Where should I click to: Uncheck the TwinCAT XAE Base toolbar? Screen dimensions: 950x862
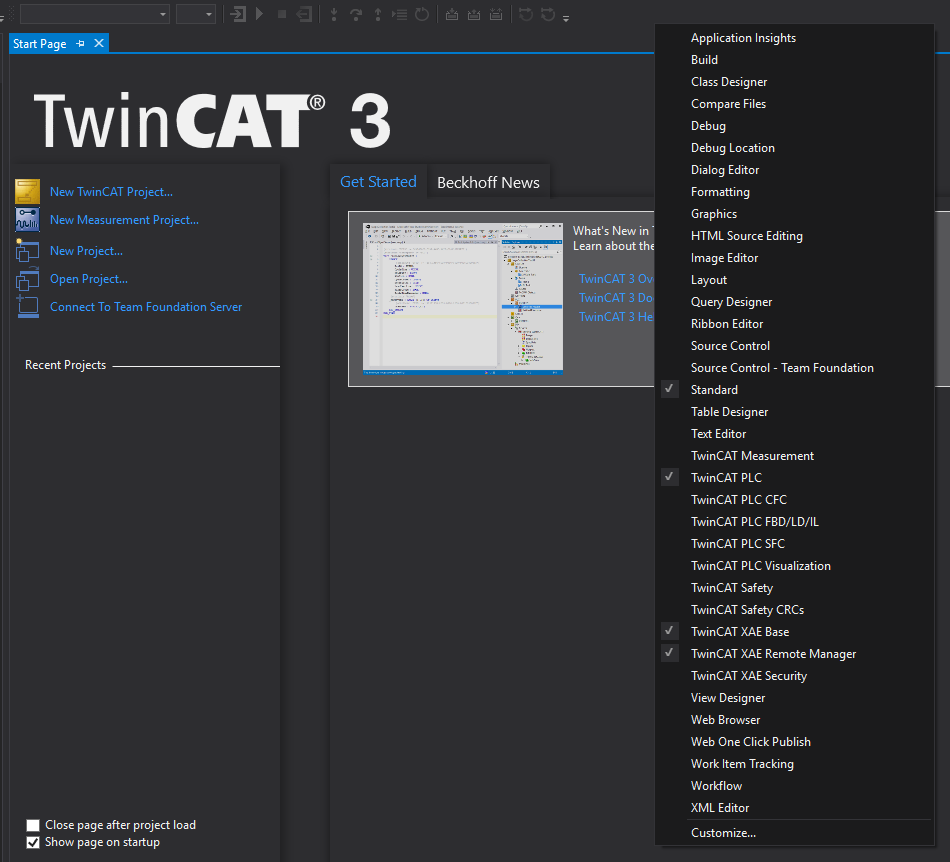click(794, 631)
